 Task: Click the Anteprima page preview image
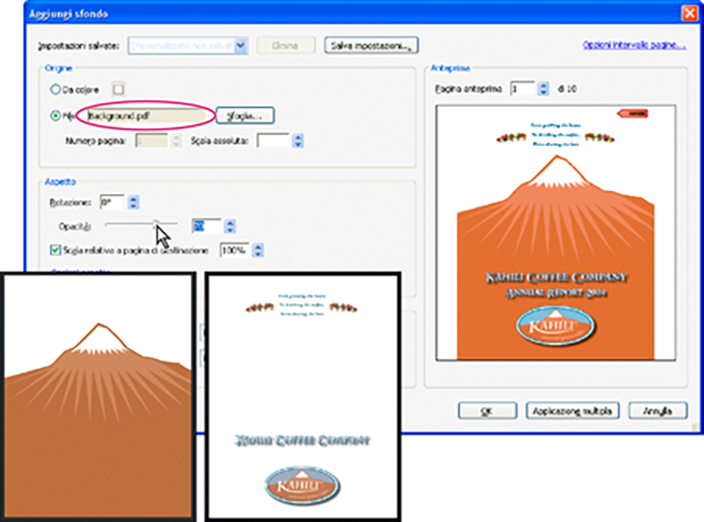(556, 232)
